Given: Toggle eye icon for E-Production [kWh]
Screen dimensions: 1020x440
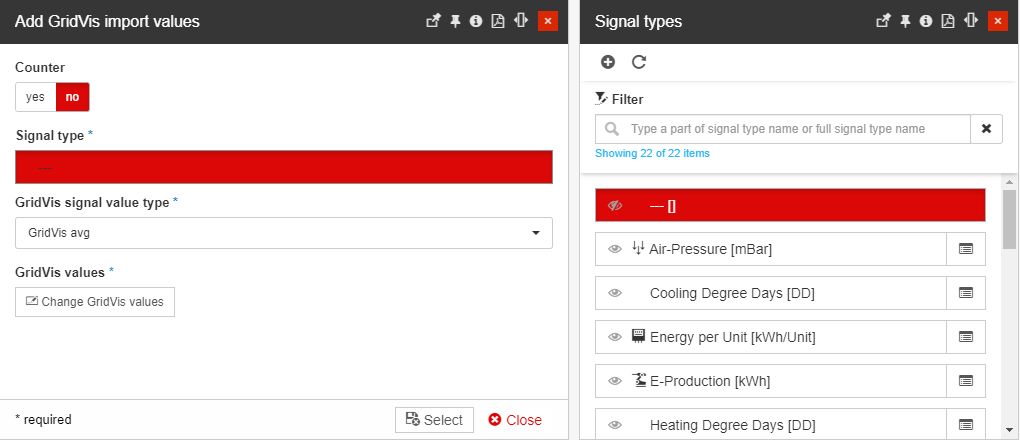Looking at the screenshot, I should point(615,381).
